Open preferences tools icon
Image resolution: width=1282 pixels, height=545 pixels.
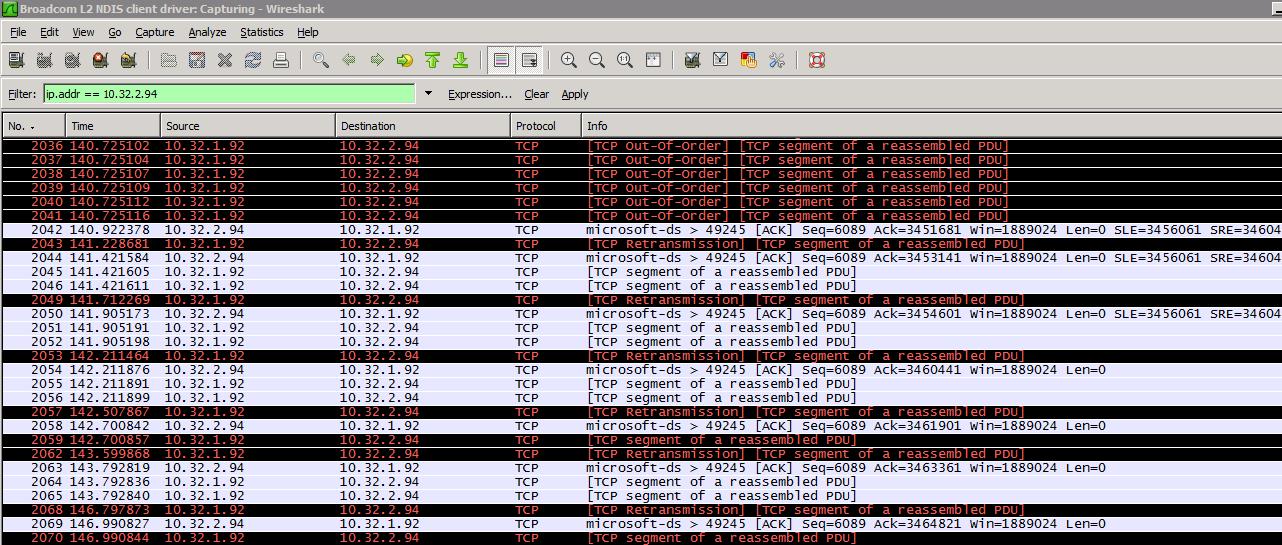point(776,60)
